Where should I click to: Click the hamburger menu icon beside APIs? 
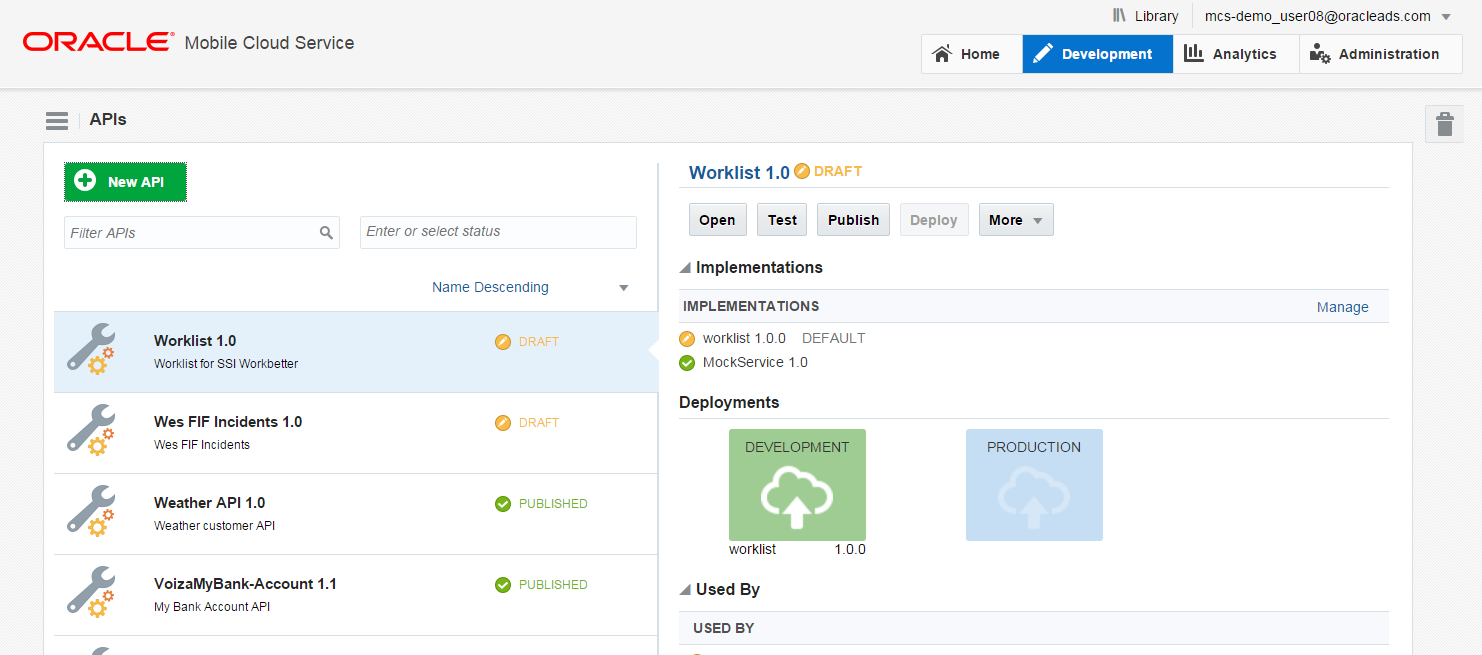click(x=56, y=121)
